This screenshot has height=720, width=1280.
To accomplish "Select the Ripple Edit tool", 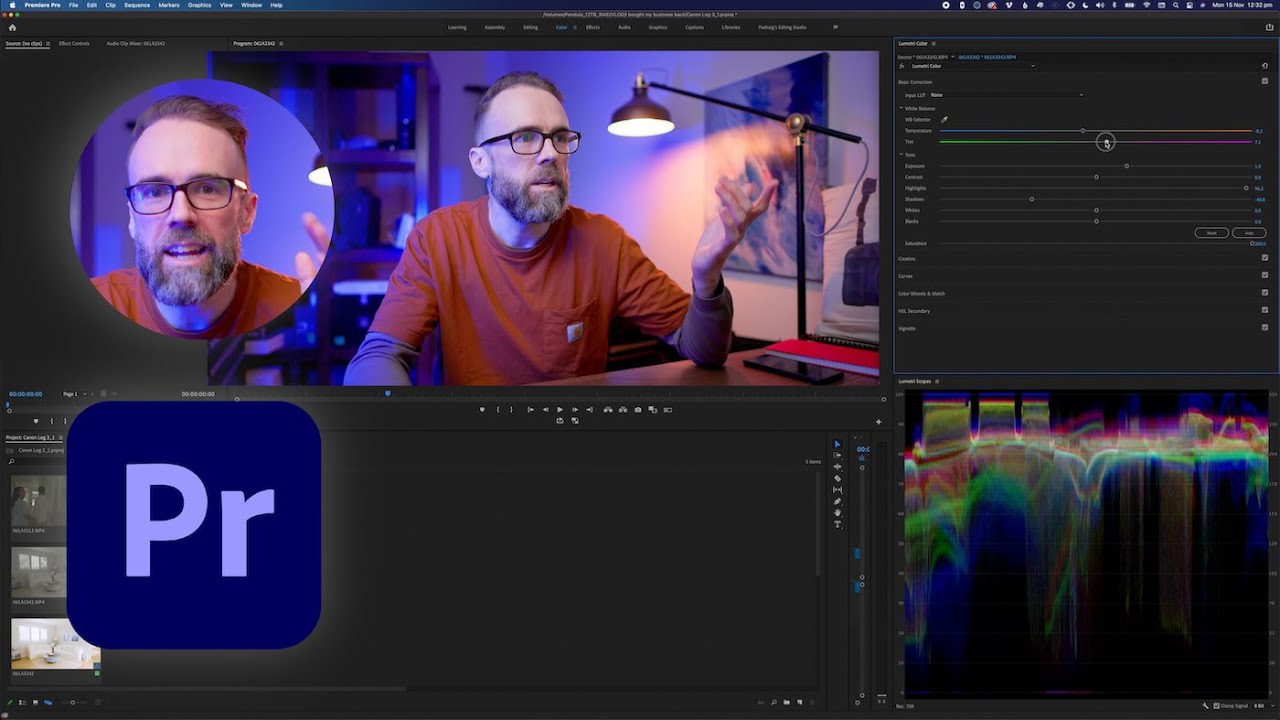I will (x=838, y=467).
